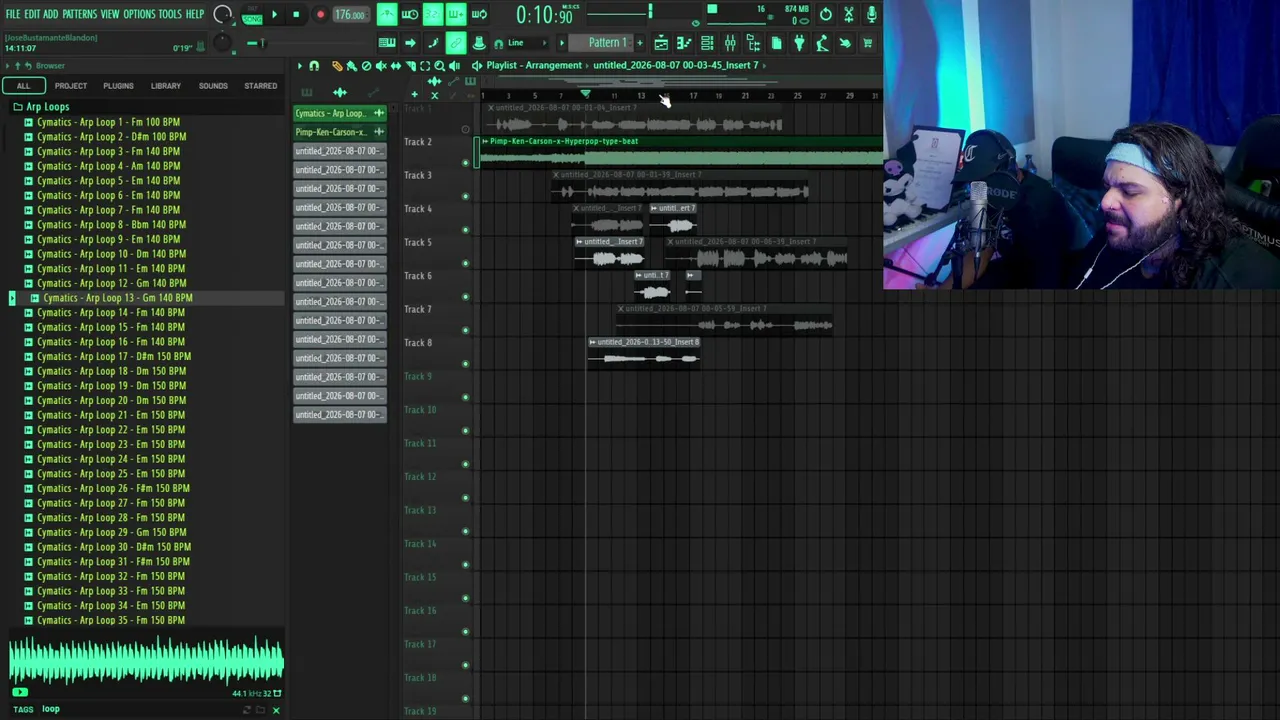Open pattern options arrow left of Pattern 1
Viewport: 1280px width, 720px height.
pos(562,43)
